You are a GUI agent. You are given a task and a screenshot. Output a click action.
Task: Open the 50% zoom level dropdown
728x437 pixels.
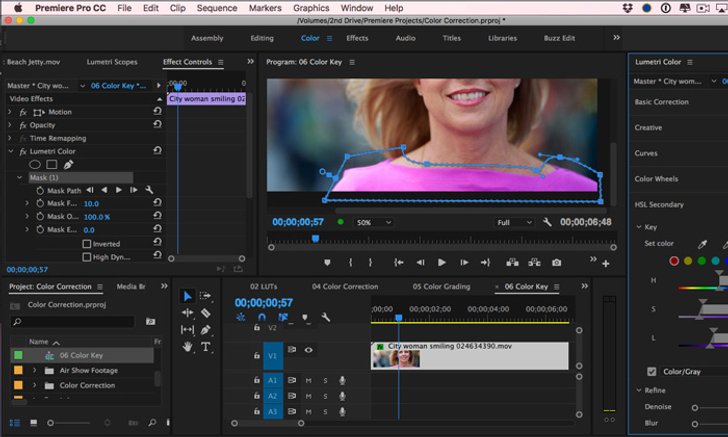[x=374, y=222]
